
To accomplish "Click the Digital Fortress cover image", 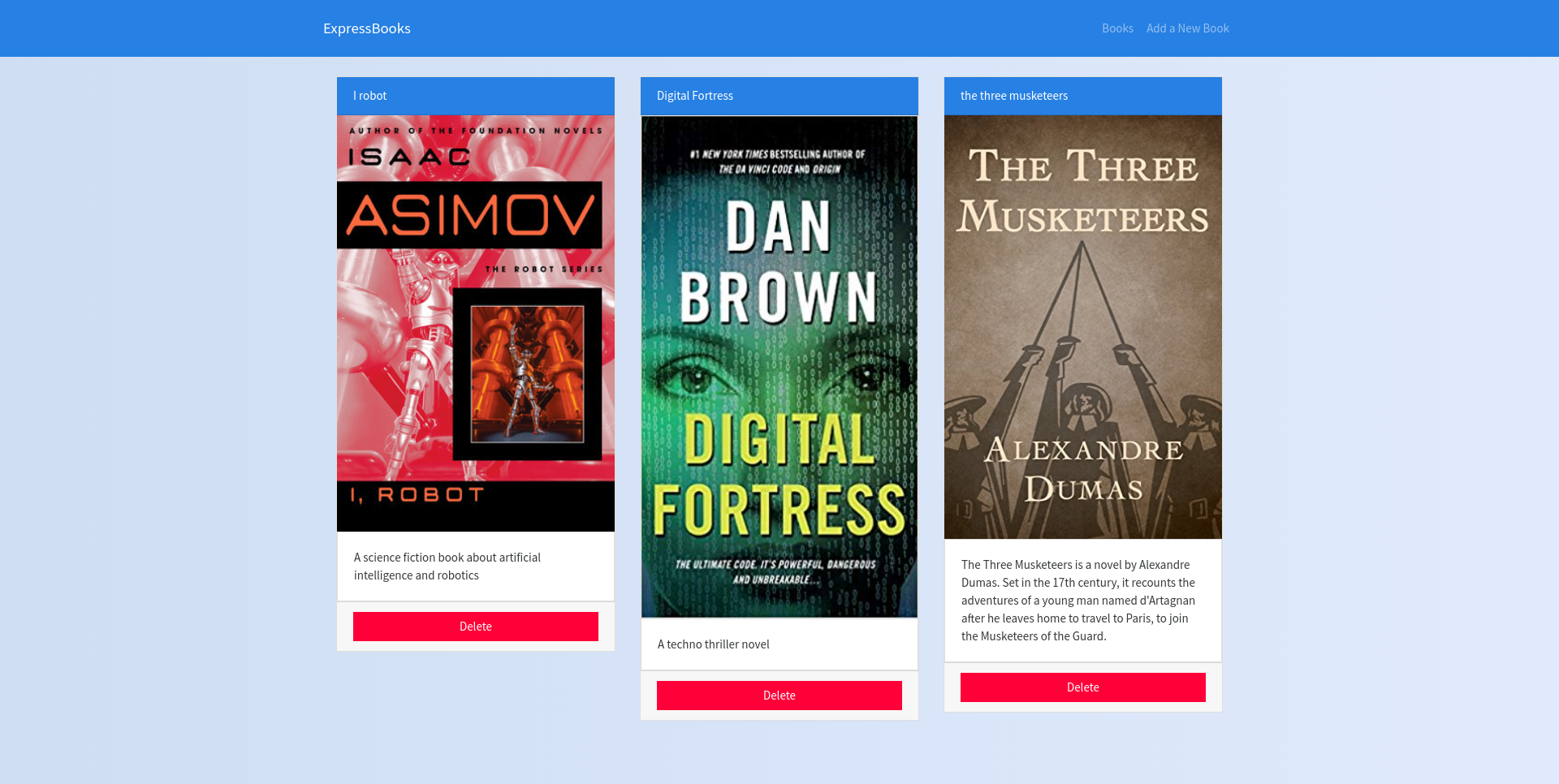I will [x=779, y=367].
